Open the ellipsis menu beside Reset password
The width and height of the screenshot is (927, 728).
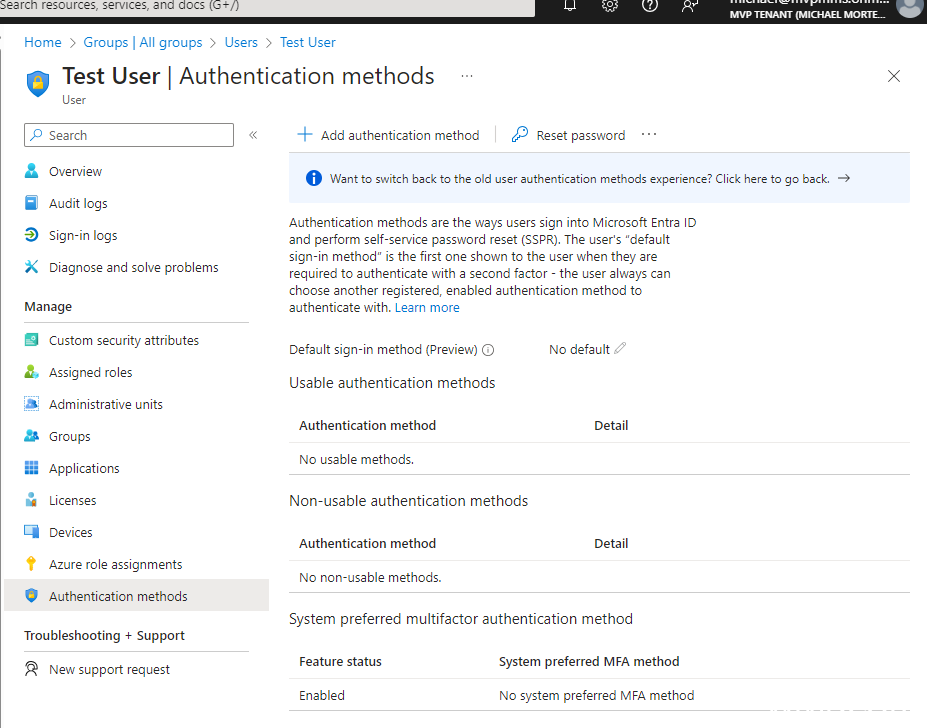649,135
